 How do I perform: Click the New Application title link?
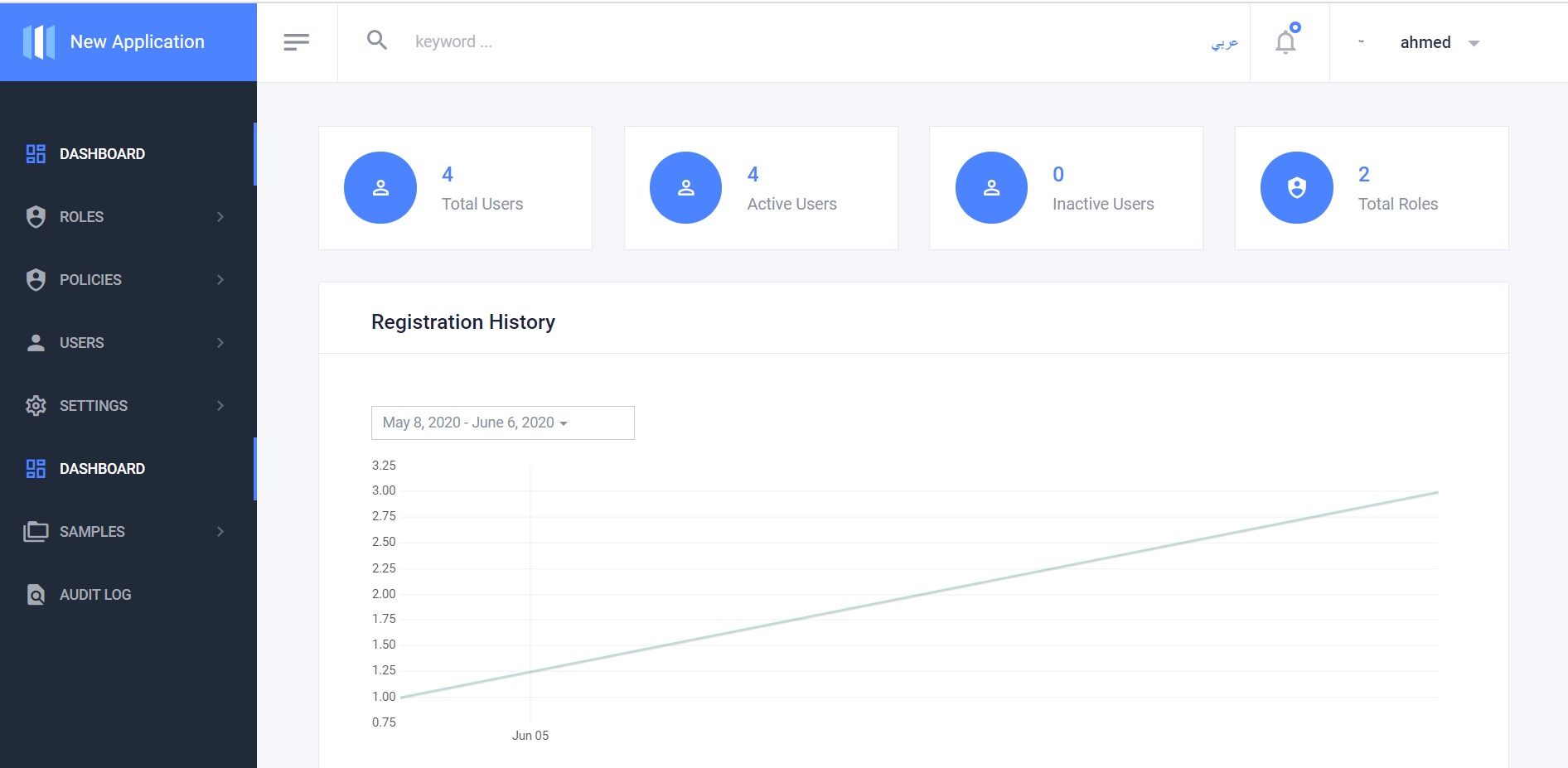(138, 41)
